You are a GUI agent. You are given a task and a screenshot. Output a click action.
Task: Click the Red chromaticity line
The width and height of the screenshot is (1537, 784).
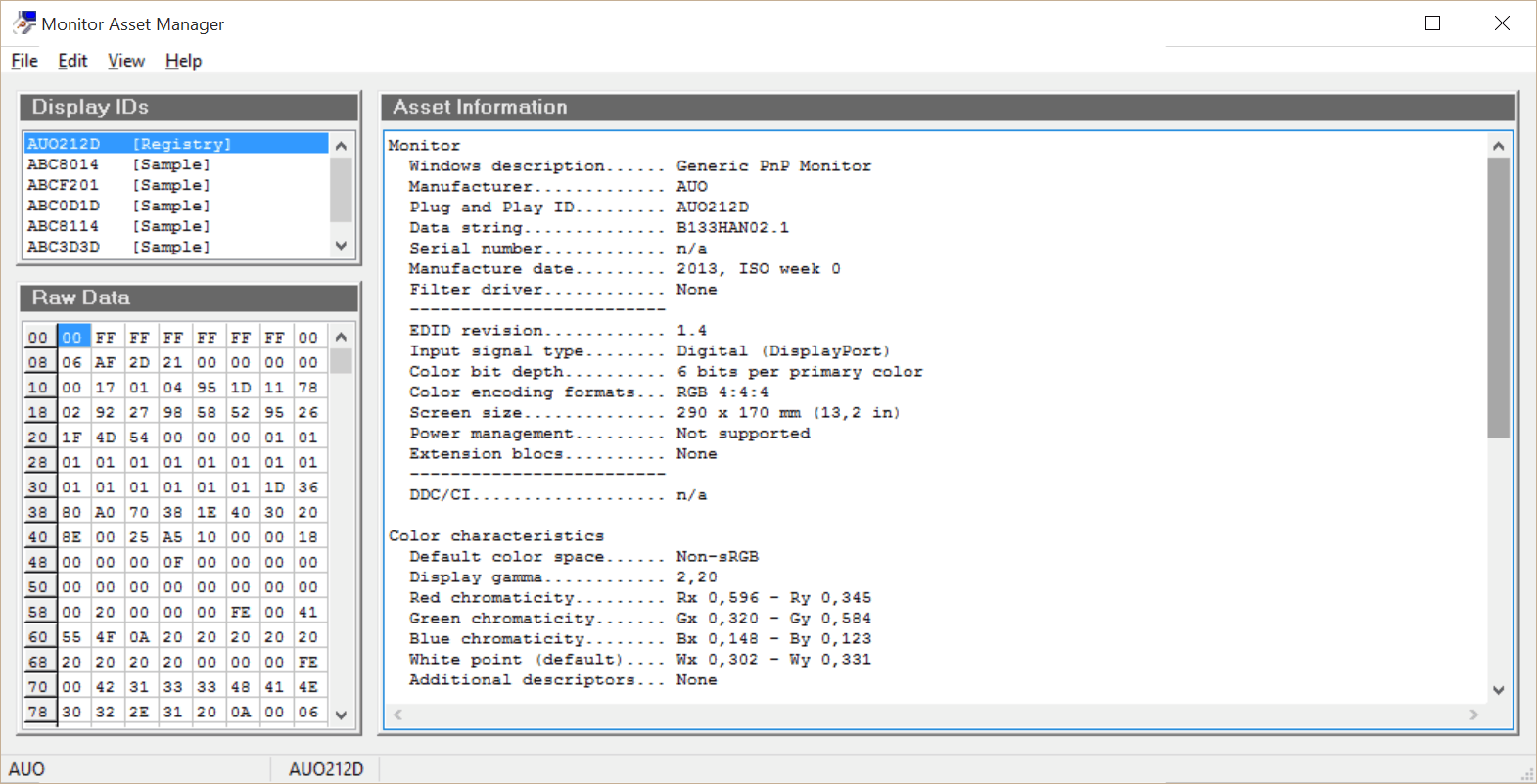pyautogui.click(x=640, y=598)
